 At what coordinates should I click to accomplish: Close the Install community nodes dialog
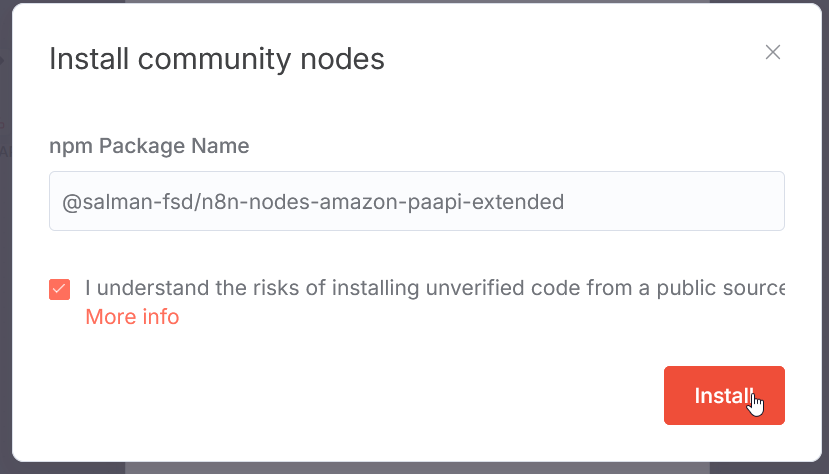coord(772,53)
